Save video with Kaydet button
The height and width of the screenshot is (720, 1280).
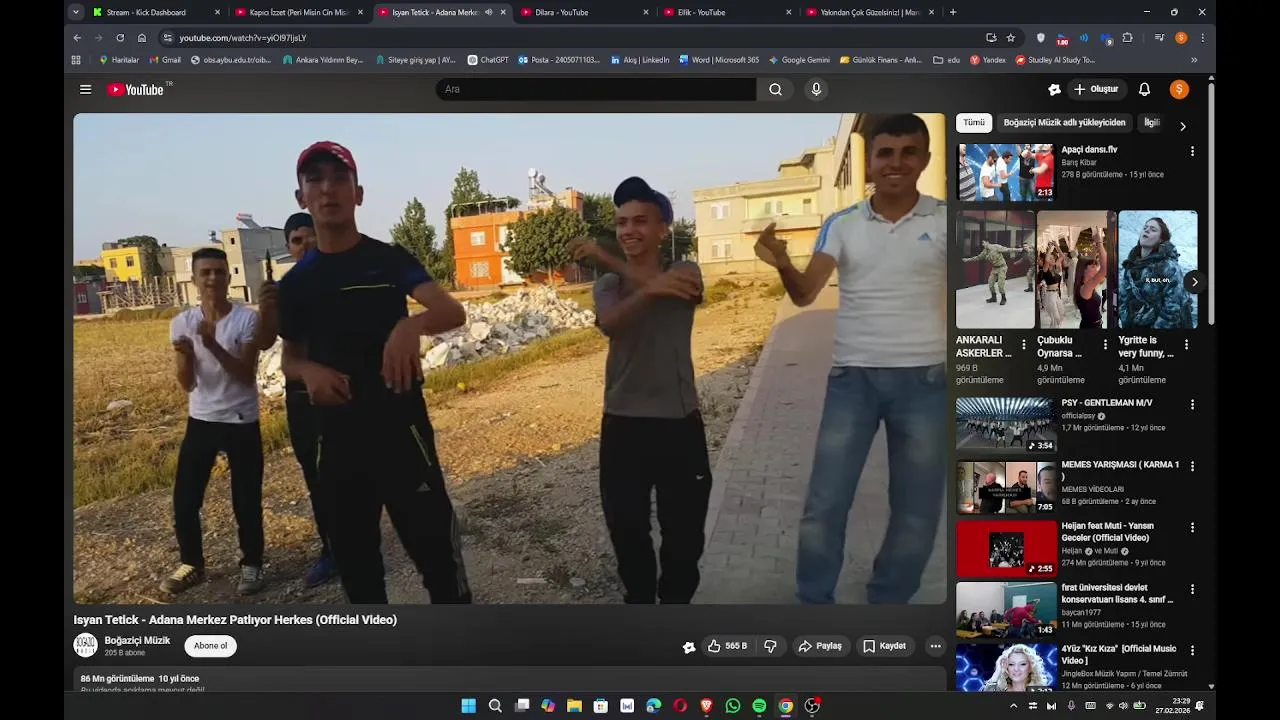point(885,646)
